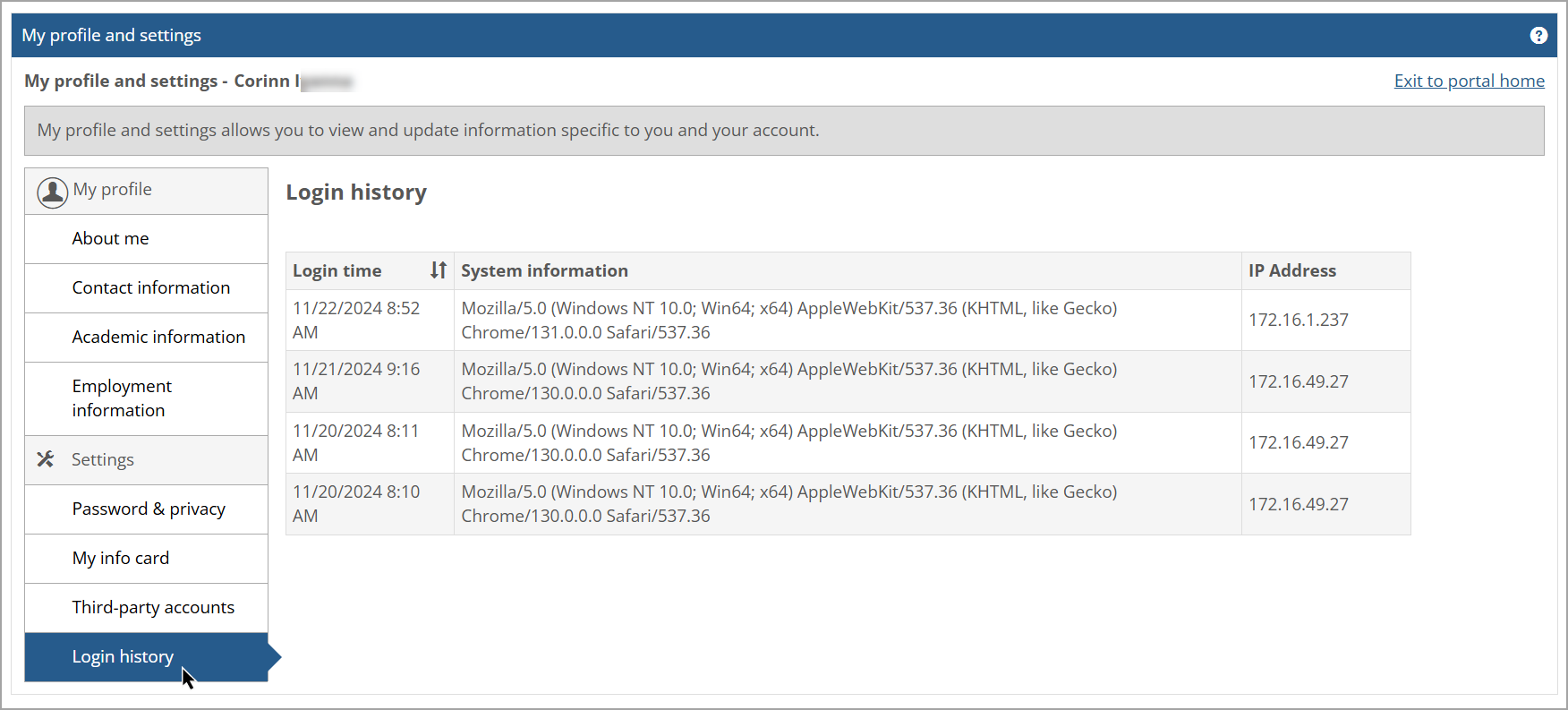
Task: Select the My profile person icon
Action: [52, 191]
